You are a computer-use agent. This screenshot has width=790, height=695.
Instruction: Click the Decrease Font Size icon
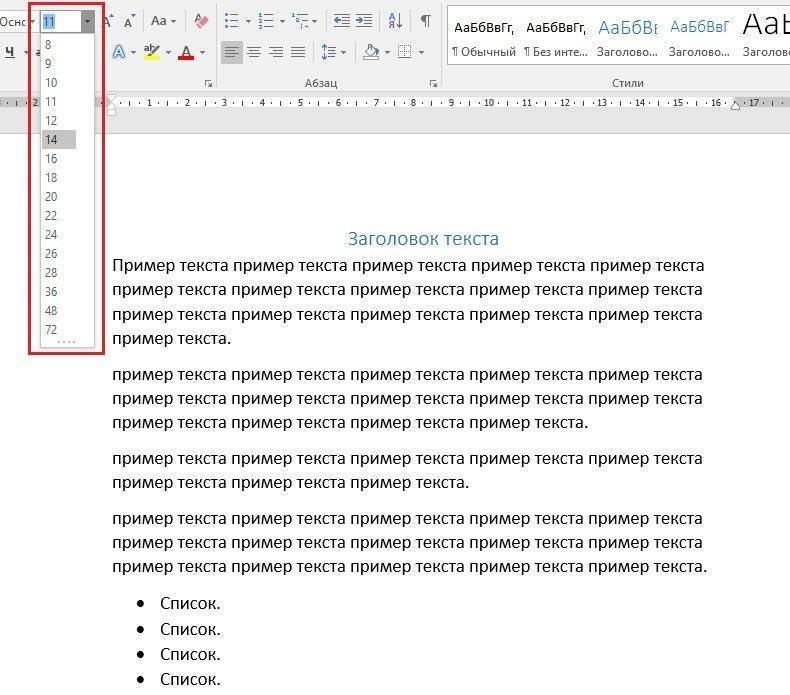point(129,21)
